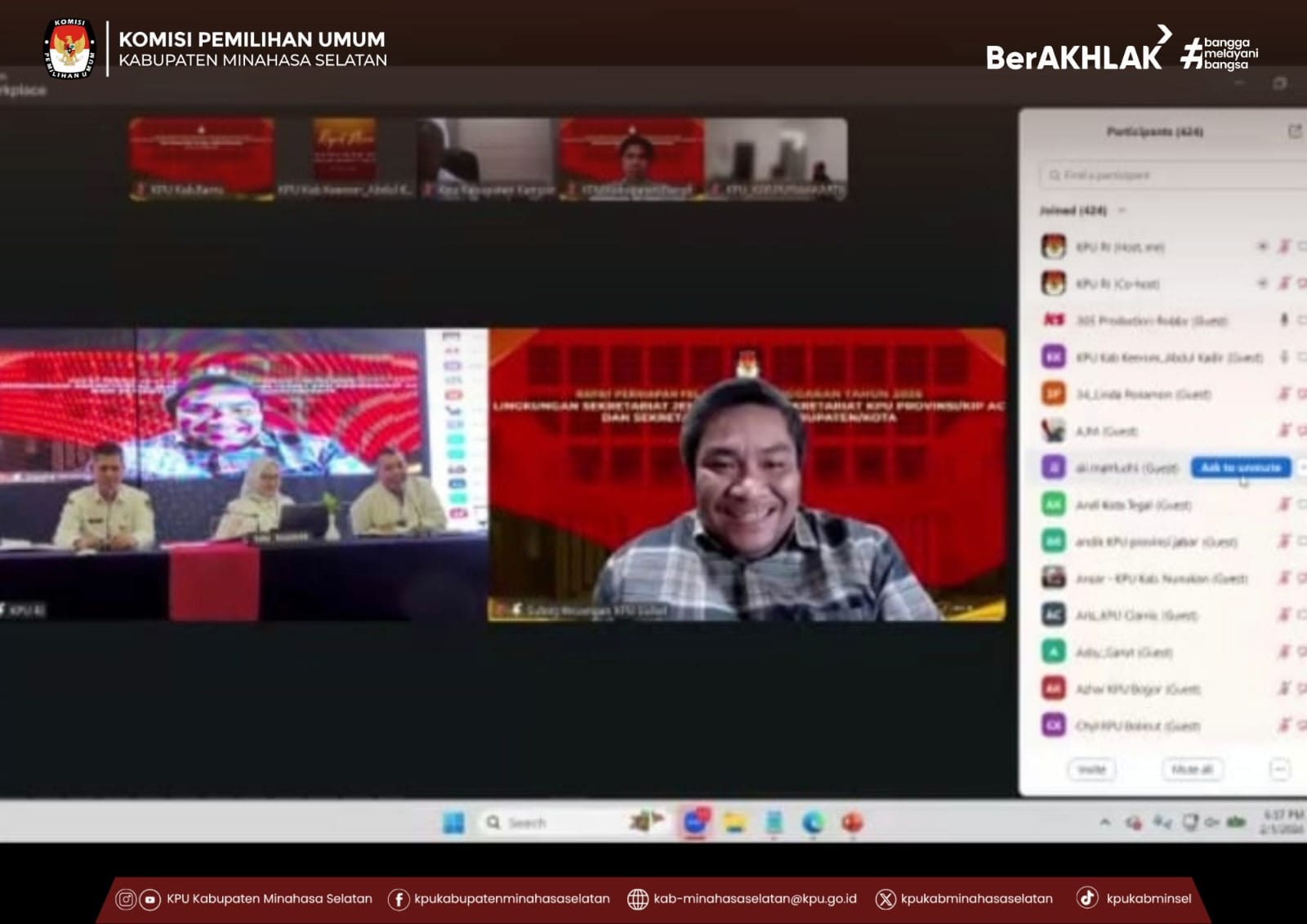Collapse the Joined (424) participant list

(x=1122, y=211)
